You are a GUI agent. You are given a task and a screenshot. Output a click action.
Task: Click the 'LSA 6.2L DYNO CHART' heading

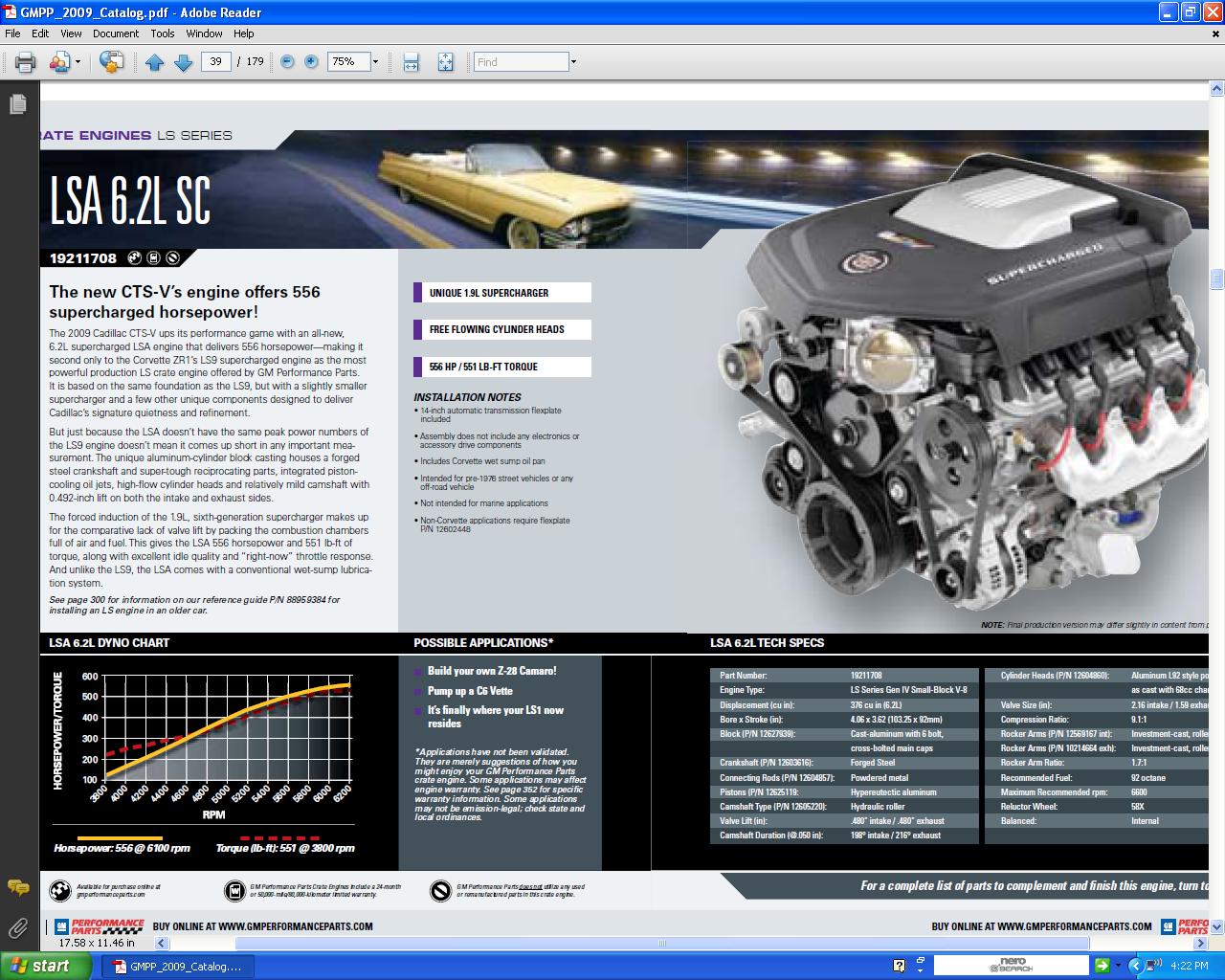click(109, 643)
